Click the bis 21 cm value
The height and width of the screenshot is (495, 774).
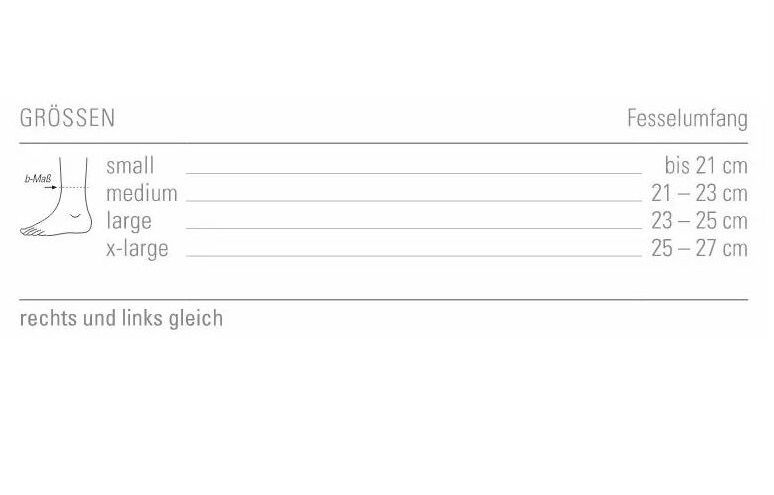tap(706, 166)
